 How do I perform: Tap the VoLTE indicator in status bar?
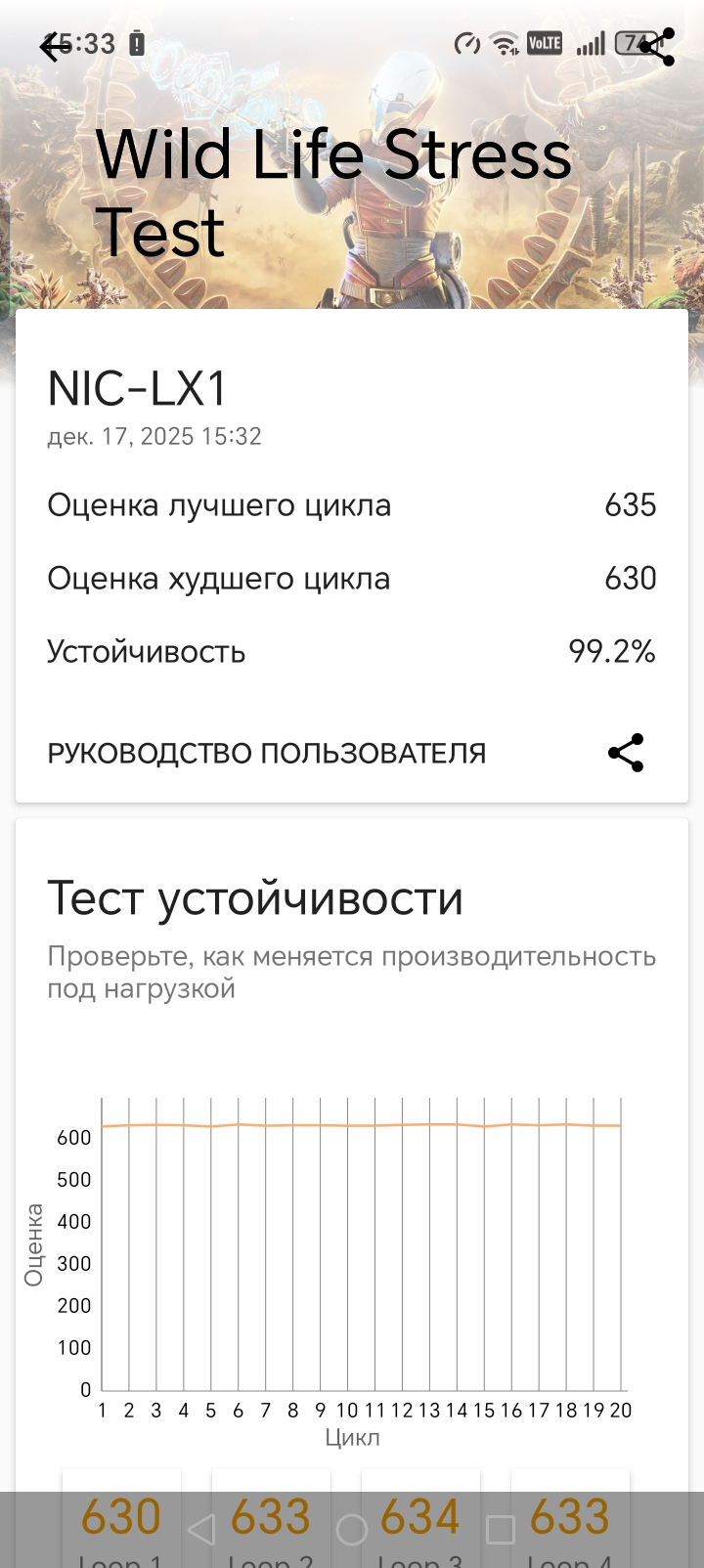(545, 44)
